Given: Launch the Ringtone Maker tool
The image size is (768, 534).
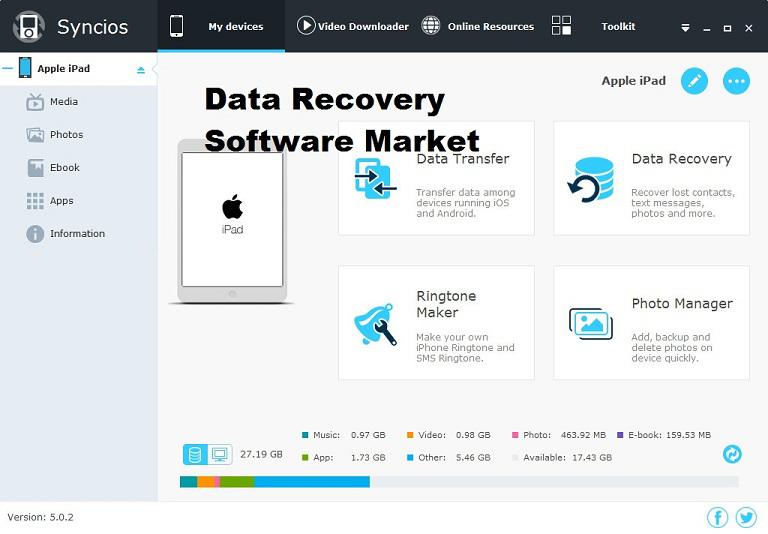Looking at the screenshot, I should 436,323.
